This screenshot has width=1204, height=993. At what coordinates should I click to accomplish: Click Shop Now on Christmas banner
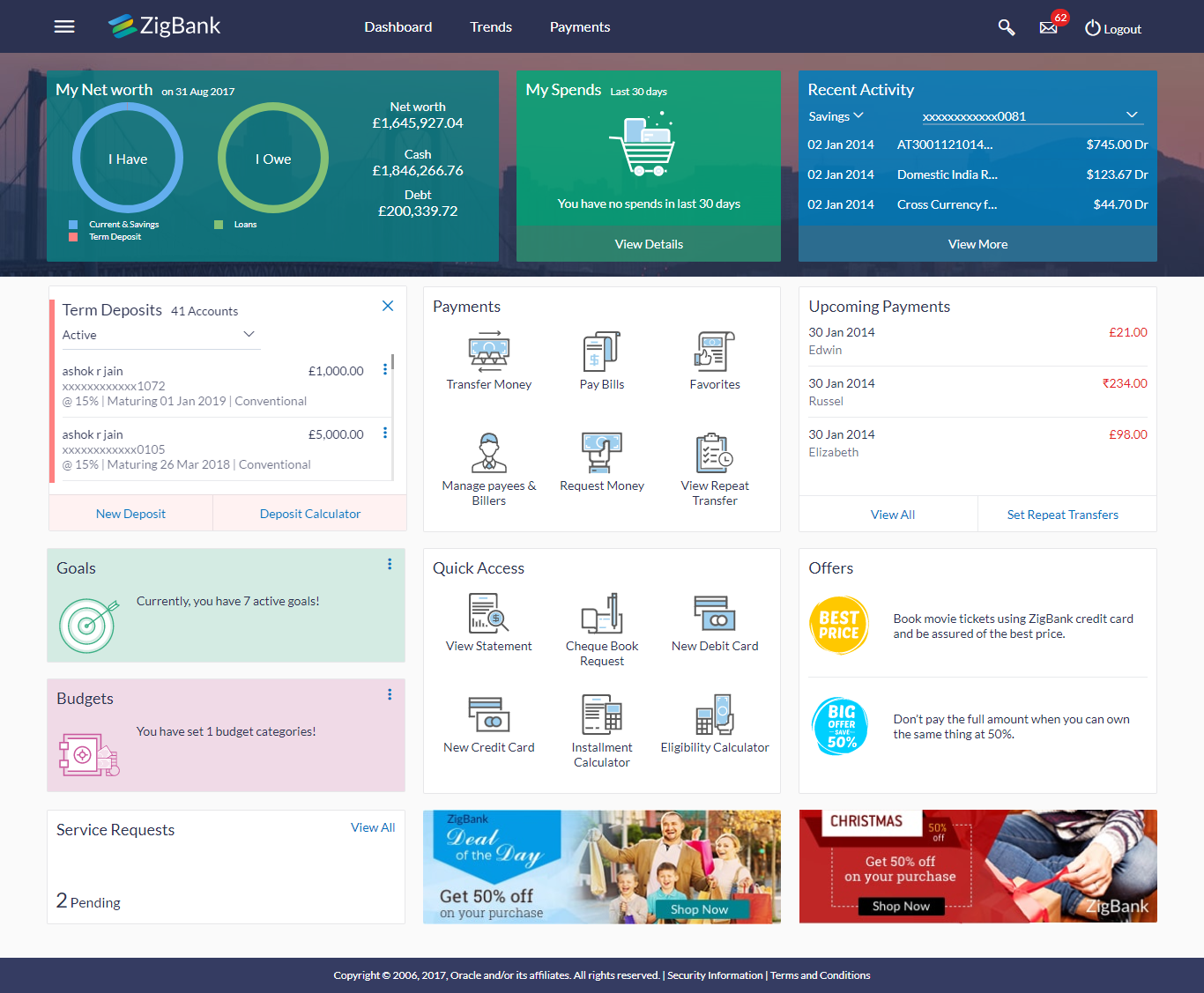901,906
